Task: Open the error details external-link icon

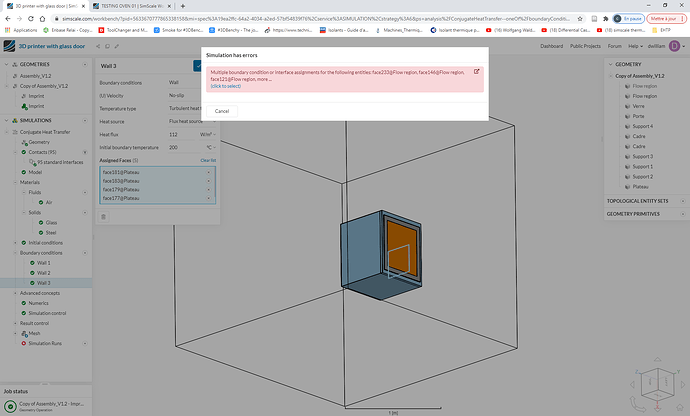Action: coord(476,71)
